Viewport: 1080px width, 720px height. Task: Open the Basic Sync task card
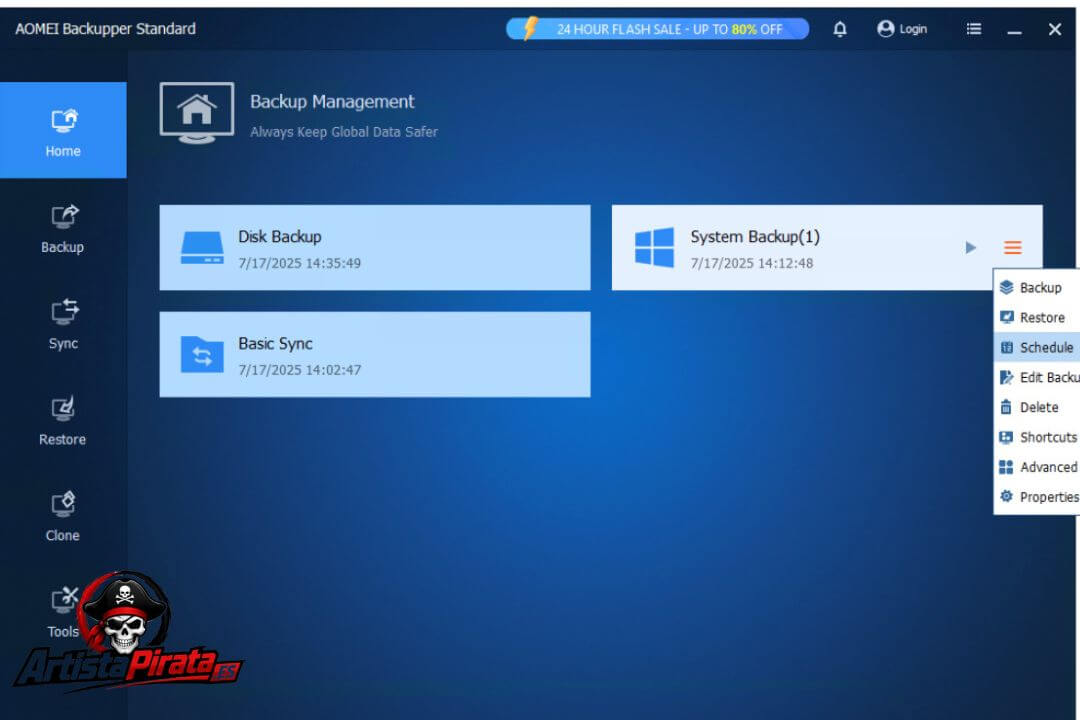[375, 354]
